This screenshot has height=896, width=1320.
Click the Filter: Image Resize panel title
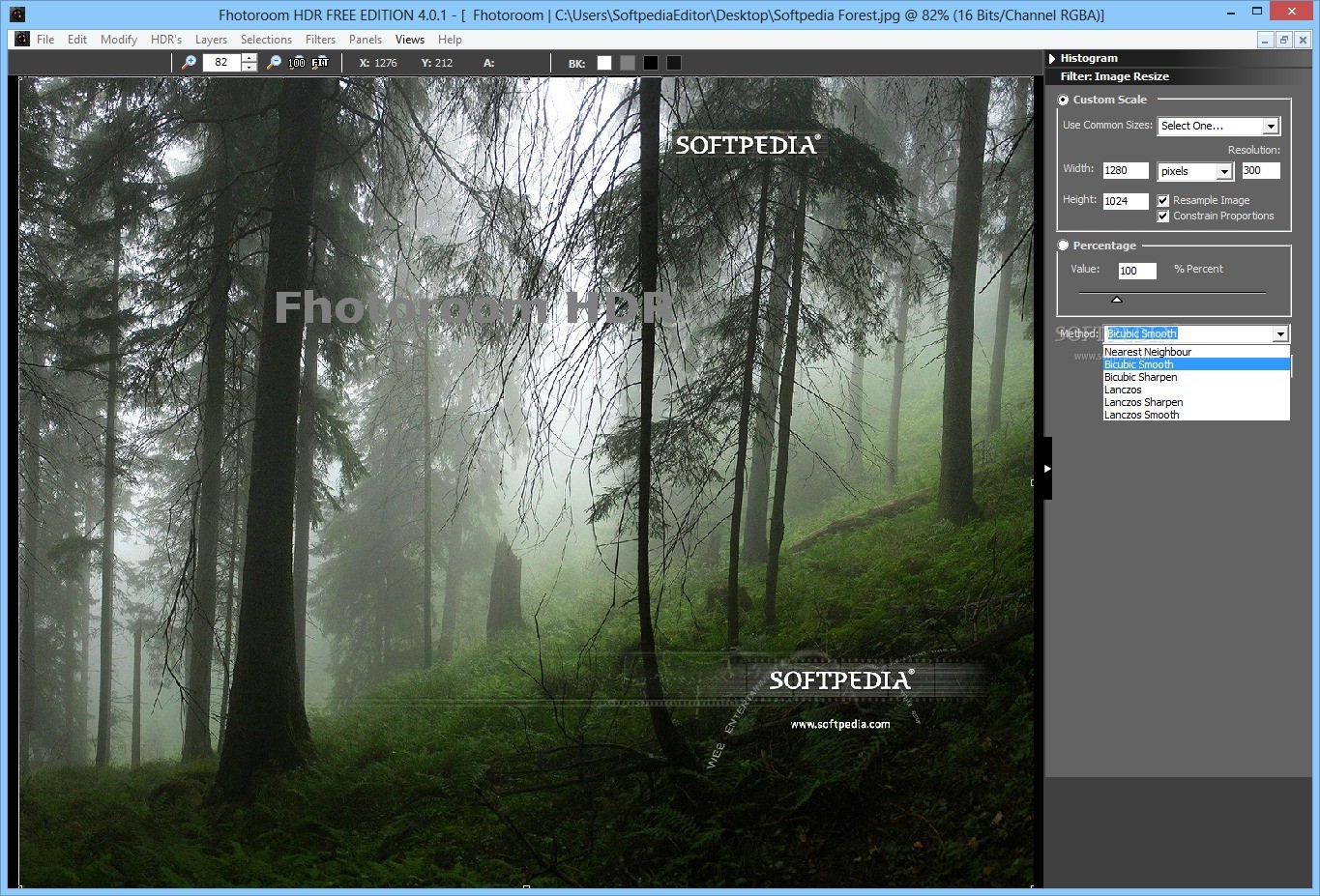click(x=1114, y=76)
